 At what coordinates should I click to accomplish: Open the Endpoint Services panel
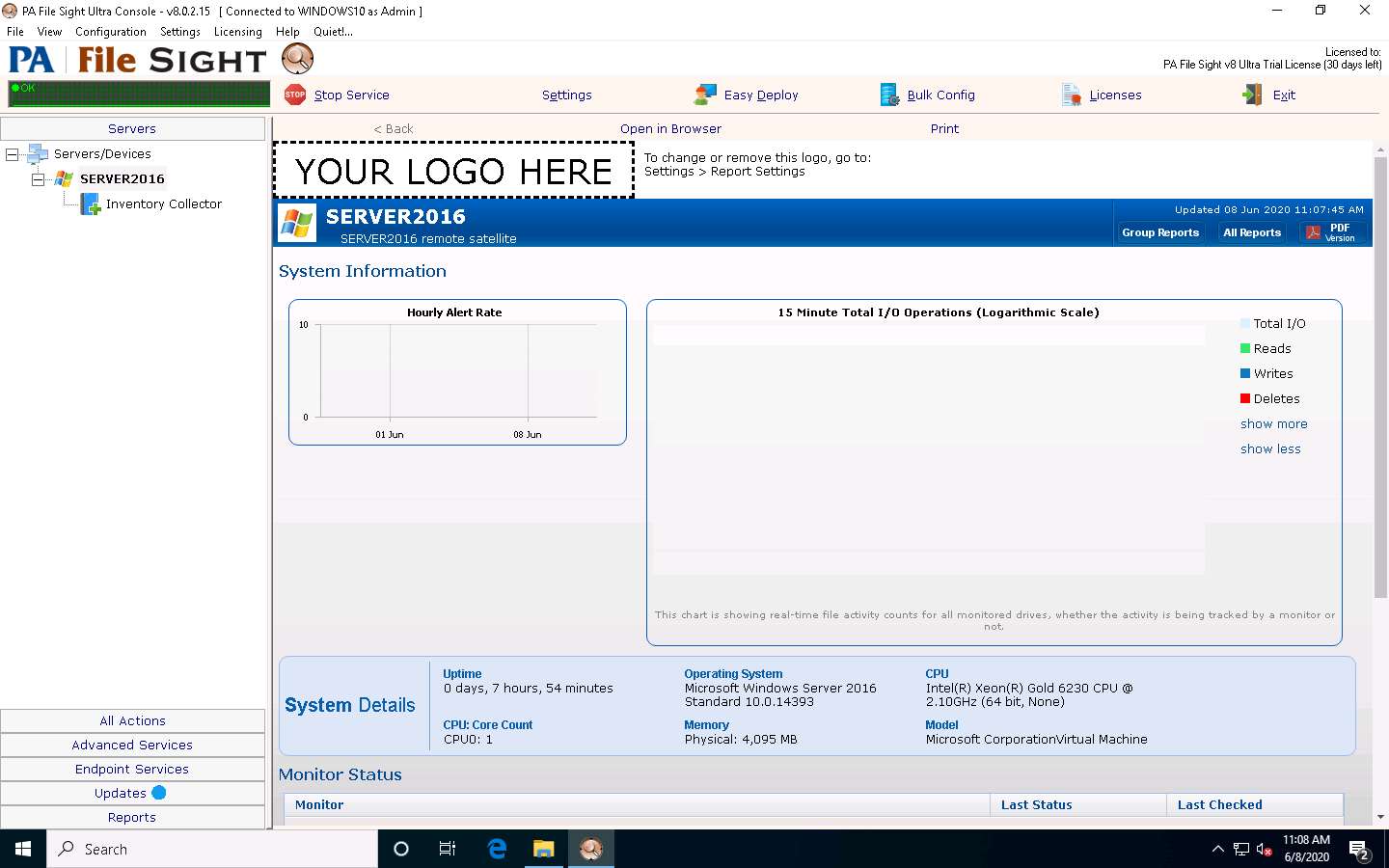click(x=132, y=770)
